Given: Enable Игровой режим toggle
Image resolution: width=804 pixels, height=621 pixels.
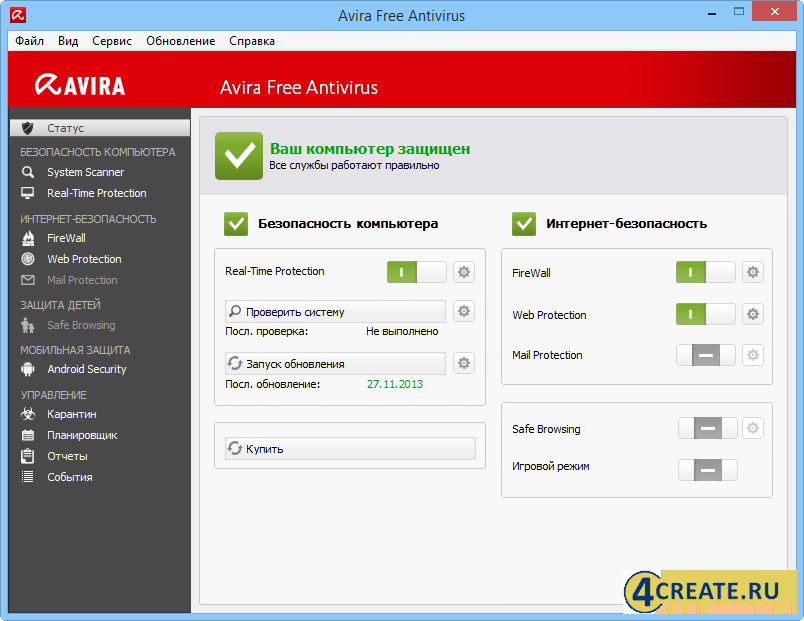Looking at the screenshot, I should [707, 470].
